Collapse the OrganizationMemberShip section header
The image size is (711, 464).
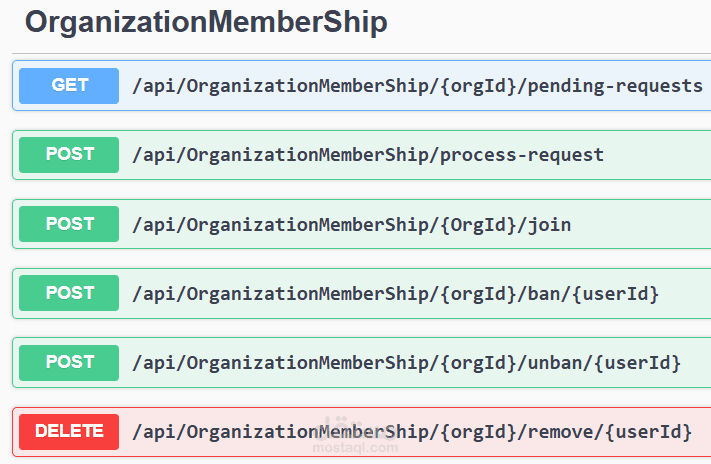pos(205,22)
